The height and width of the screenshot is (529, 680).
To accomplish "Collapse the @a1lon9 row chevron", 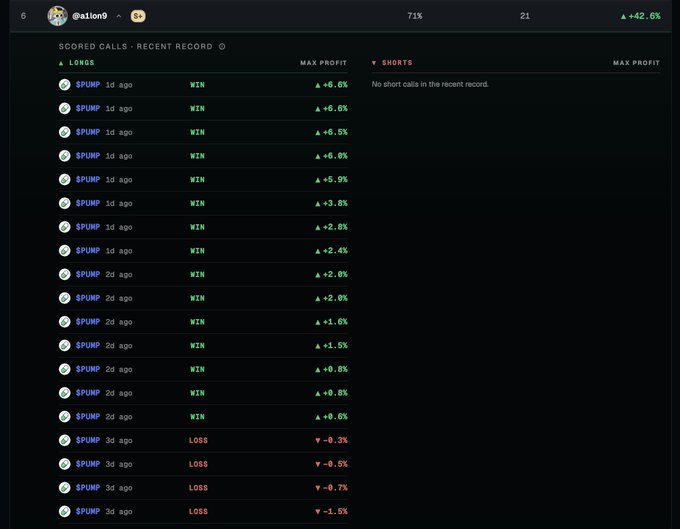I will tap(119, 16).
